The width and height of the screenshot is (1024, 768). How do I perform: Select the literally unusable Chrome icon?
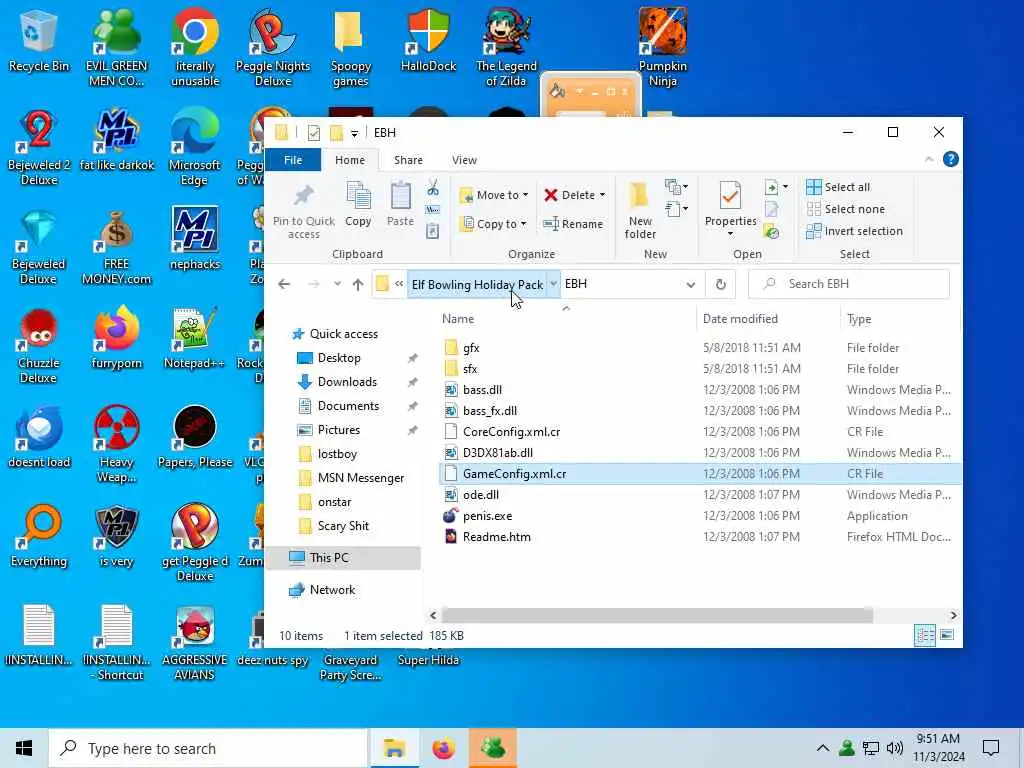click(x=195, y=47)
